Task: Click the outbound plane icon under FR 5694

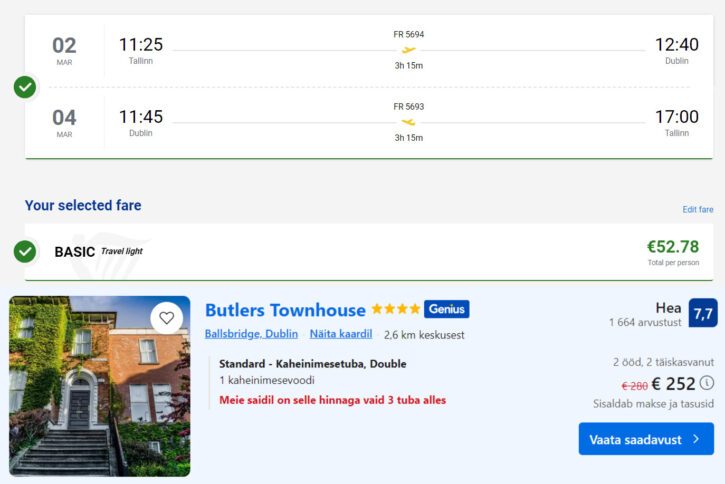Action: pyautogui.click(x=408, y=50)
